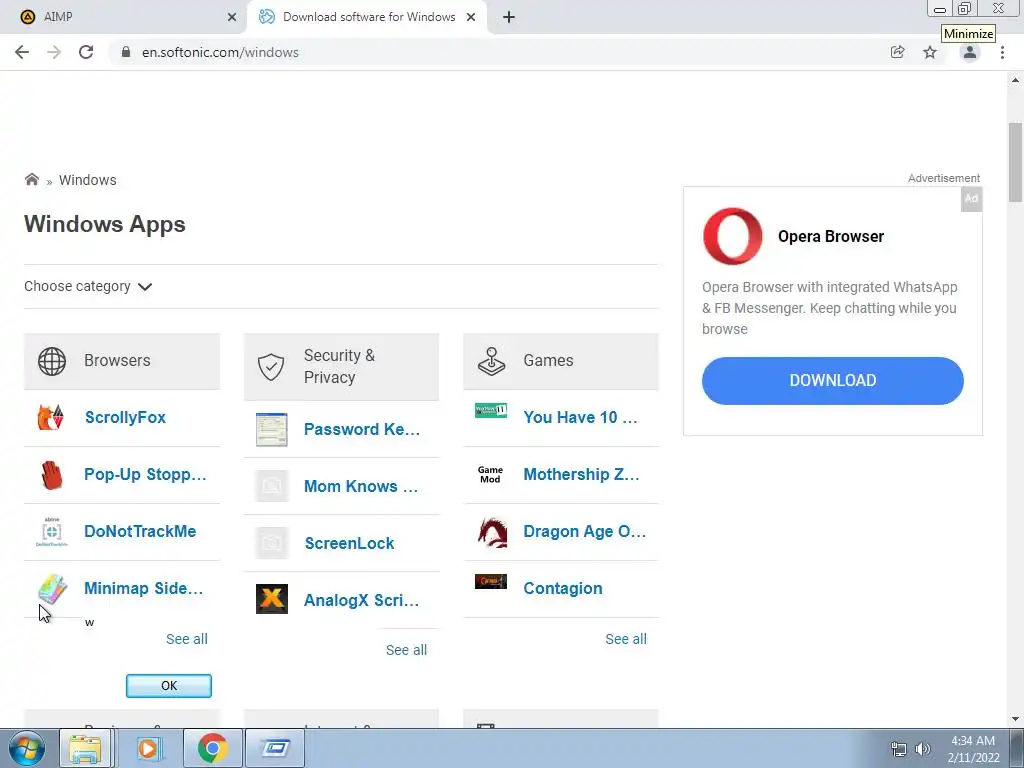The image size is (1024, 768).
Task: Click the Game Mod Mothership icon
Action: tap(490, 475)
